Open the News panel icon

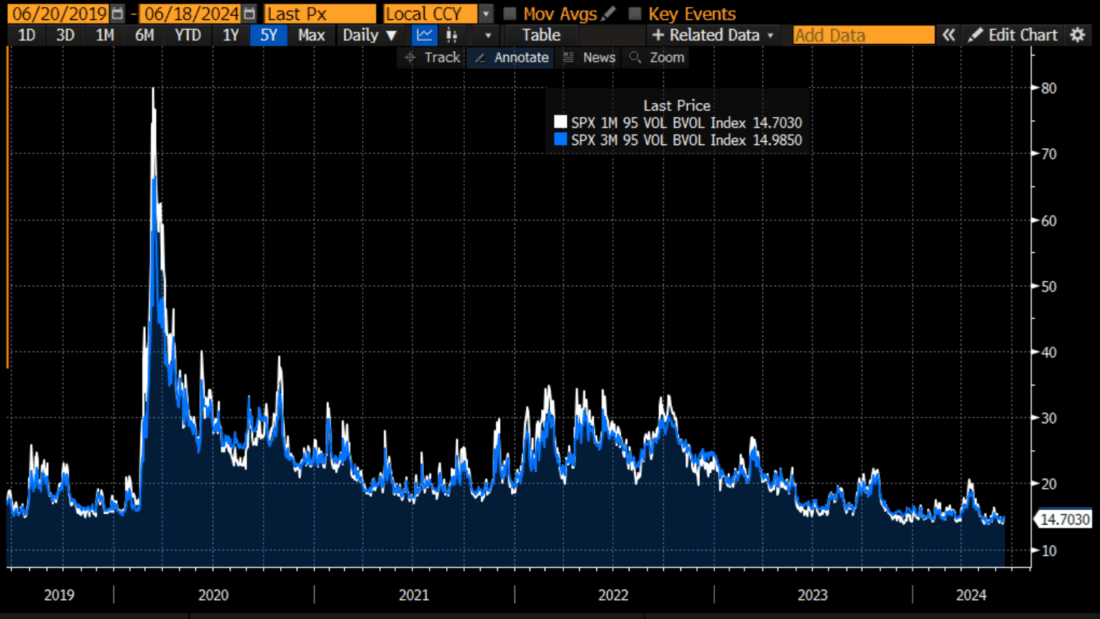coord(589,57)
